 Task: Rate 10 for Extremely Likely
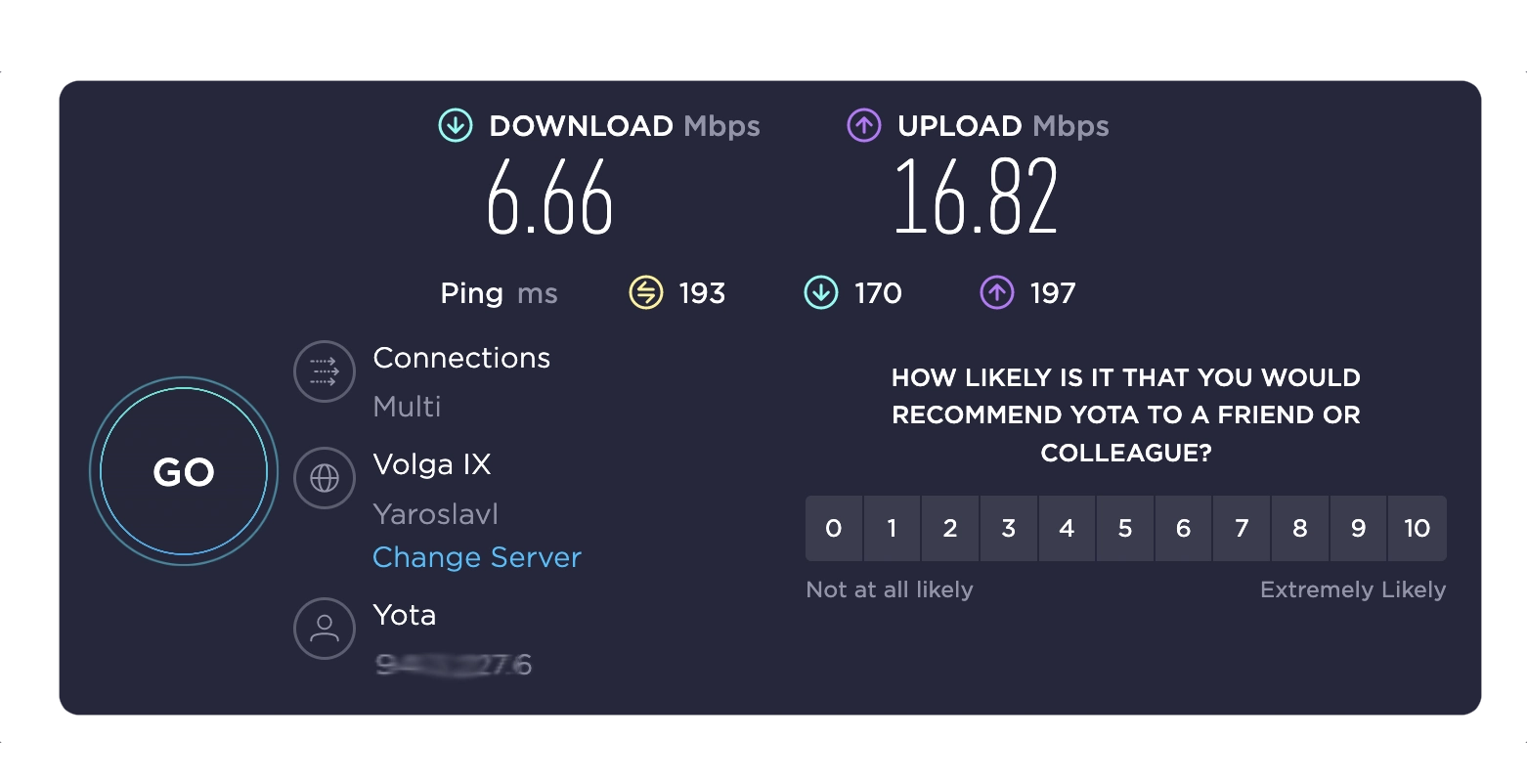(1417, 528)
